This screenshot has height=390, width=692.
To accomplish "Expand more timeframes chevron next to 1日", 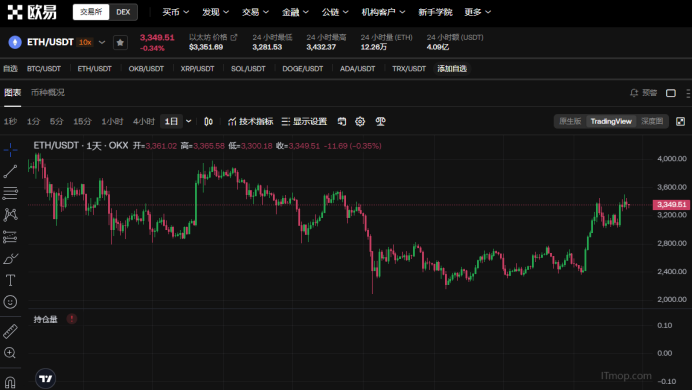I will click(x=188, y=121).
